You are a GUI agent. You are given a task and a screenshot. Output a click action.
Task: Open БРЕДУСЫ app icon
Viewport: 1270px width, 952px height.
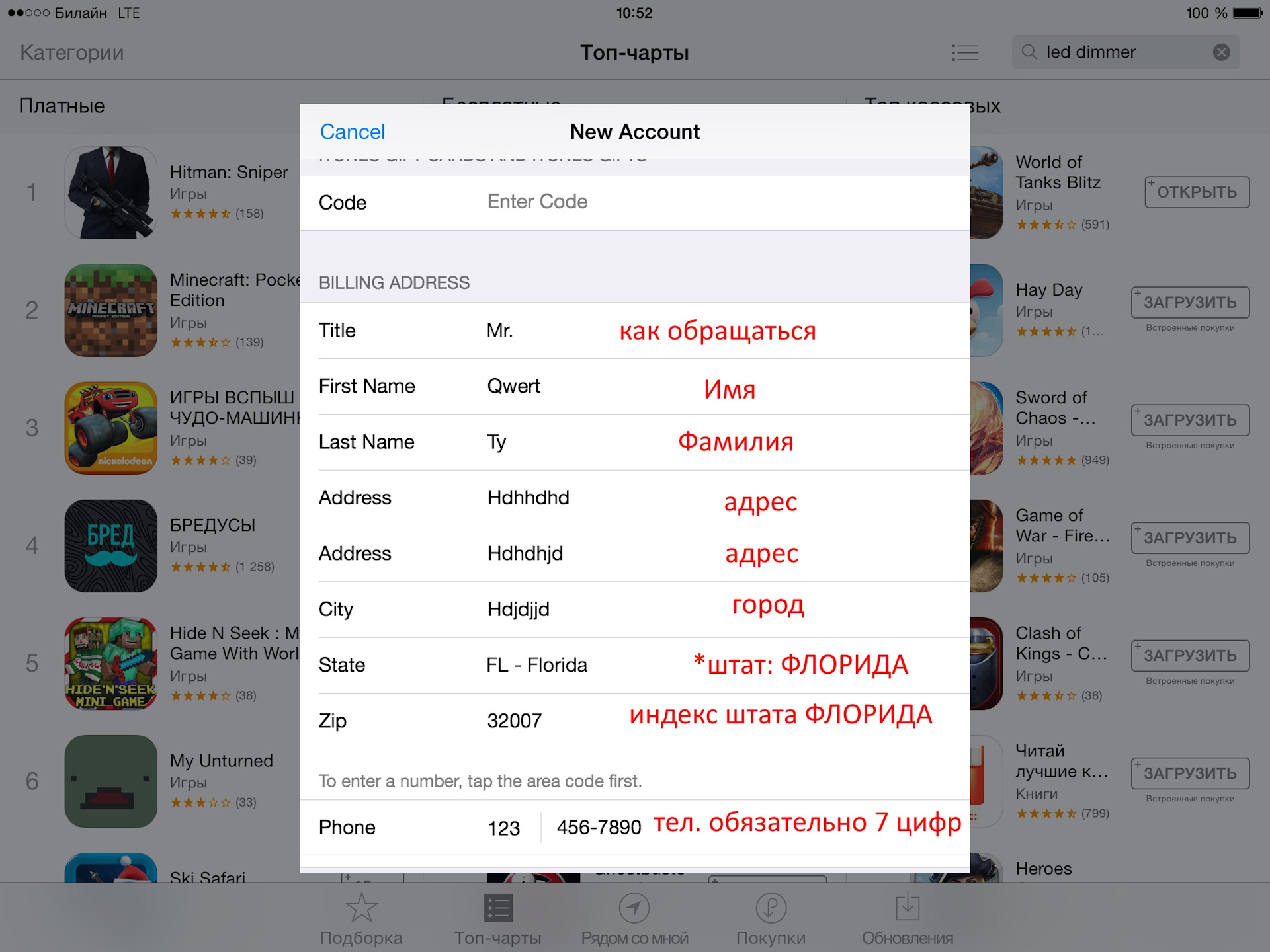click(x=111, y=545)
